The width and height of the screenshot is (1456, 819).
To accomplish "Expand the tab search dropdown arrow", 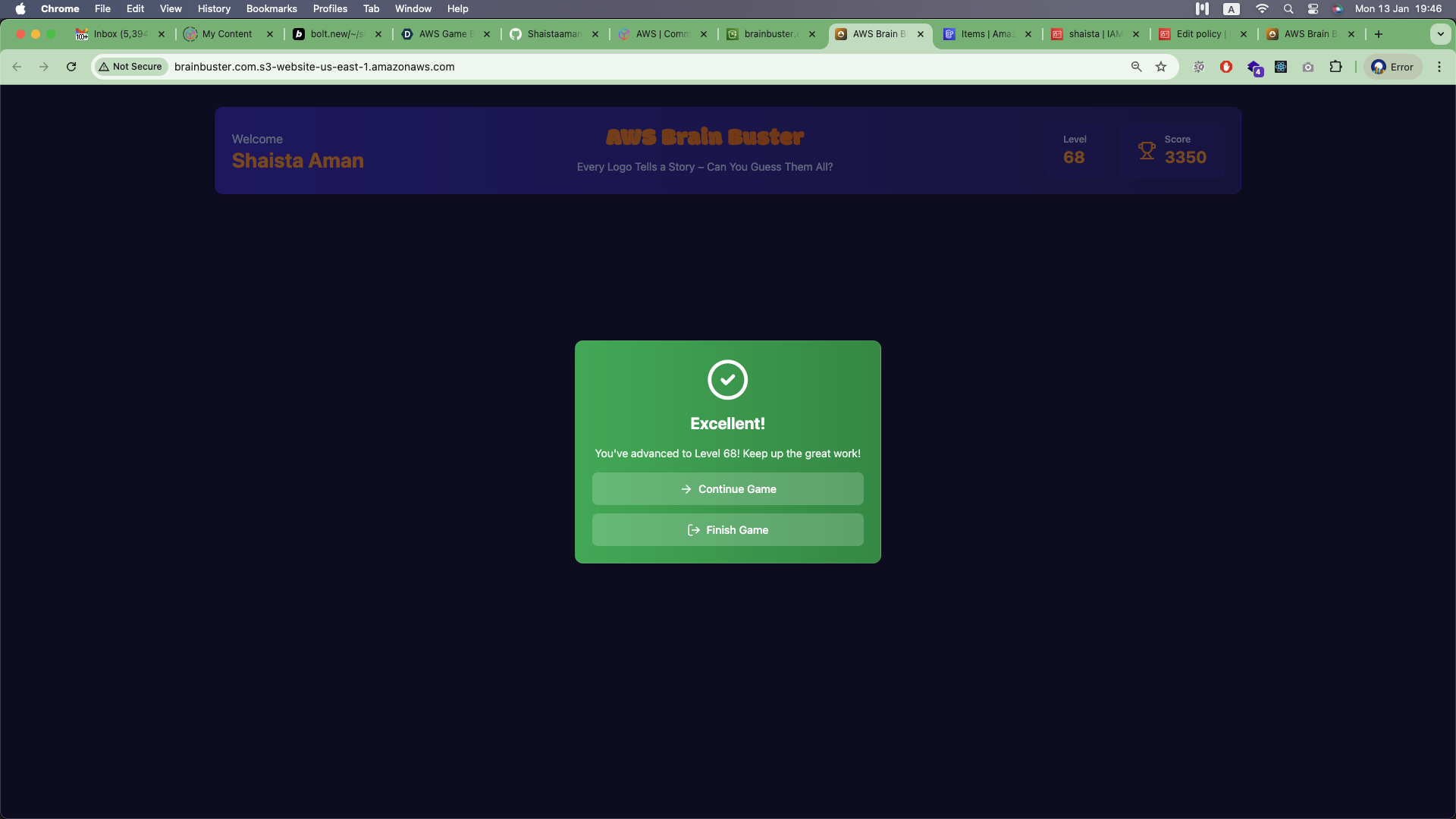I will tap(1440, 34).
